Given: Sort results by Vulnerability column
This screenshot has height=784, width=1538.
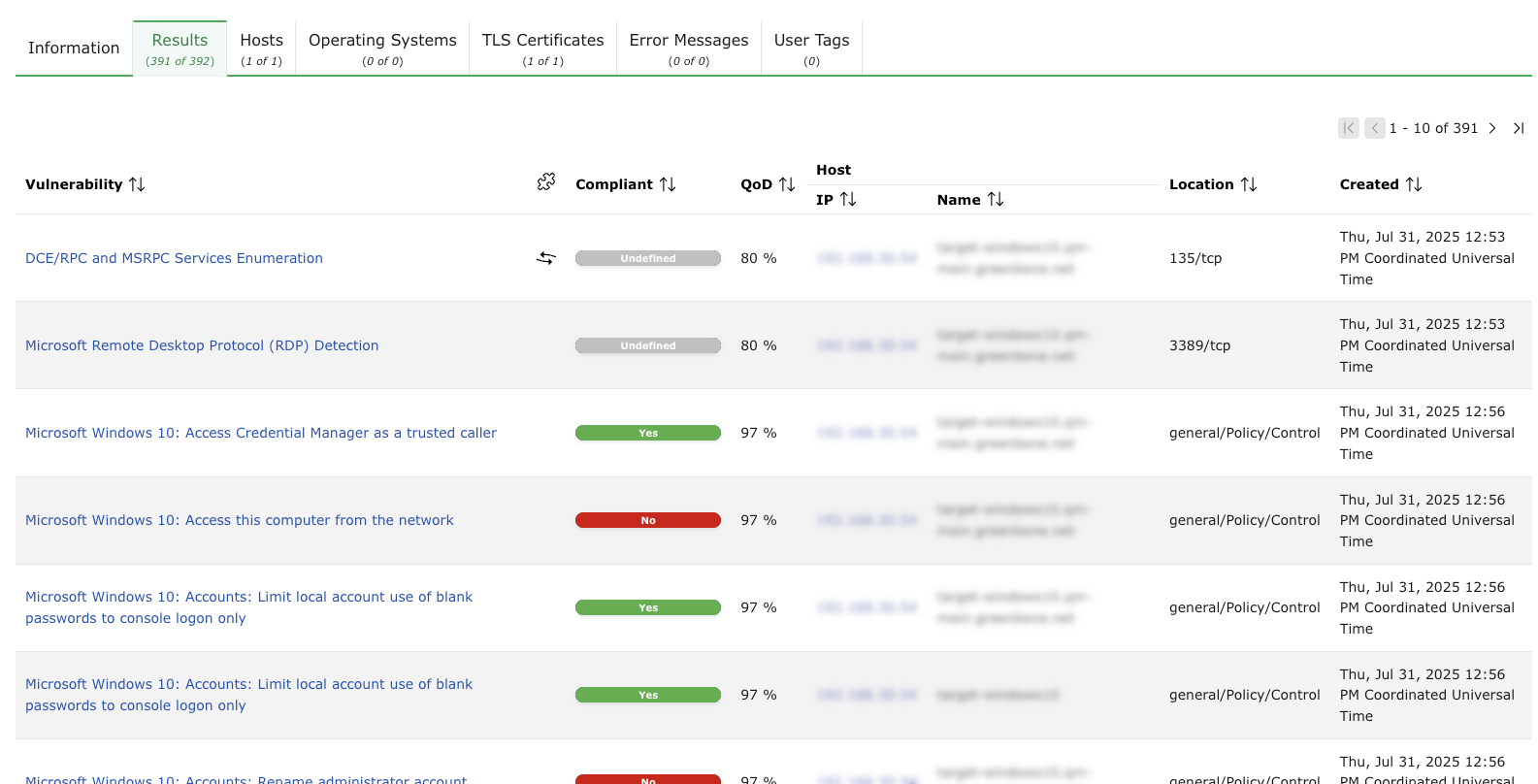Looking at the screenshot, I should (136, 184).
